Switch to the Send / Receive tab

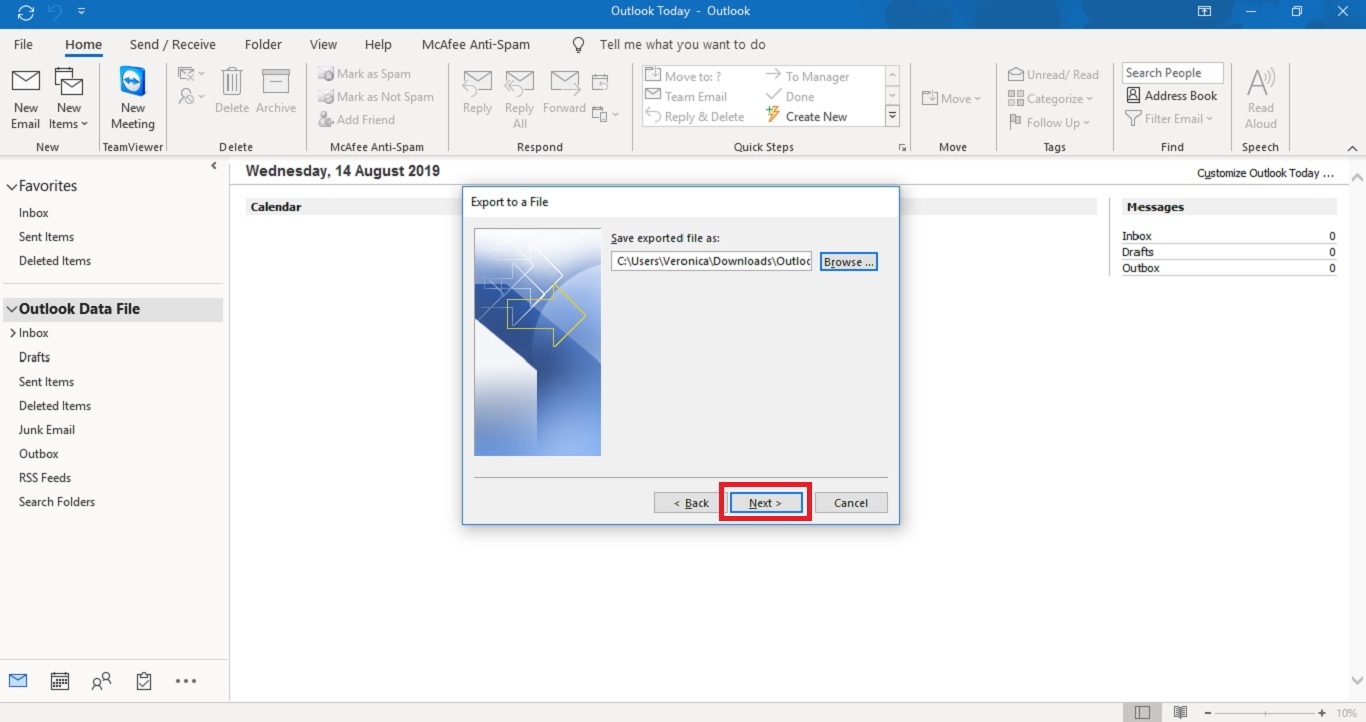[x=172, y=45]
